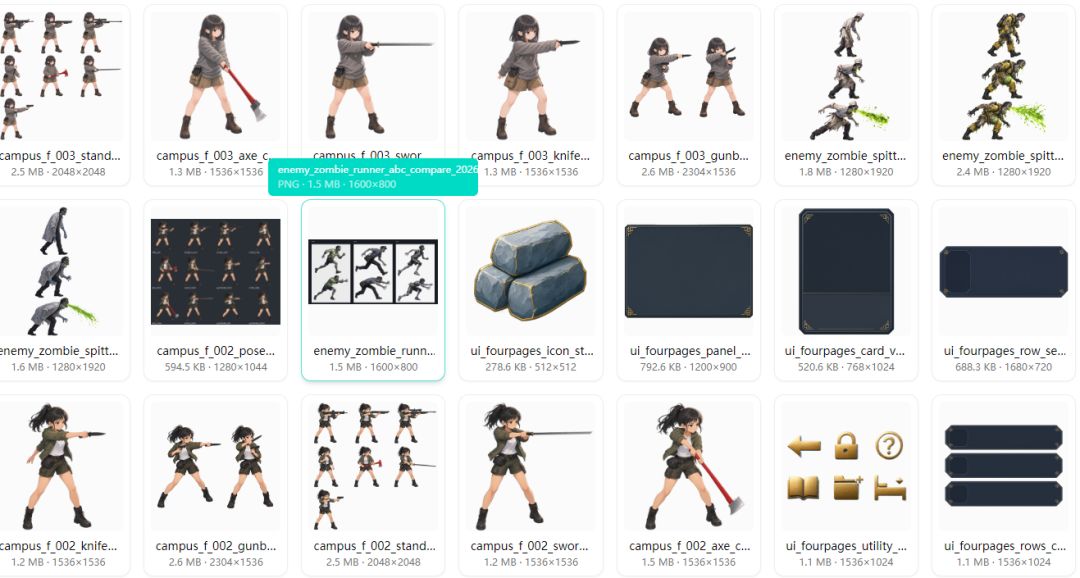Open the campus_f_002 axe character image
Image resolution: width=1080 pixels, height=578 pixels.
tap(688, 466)
